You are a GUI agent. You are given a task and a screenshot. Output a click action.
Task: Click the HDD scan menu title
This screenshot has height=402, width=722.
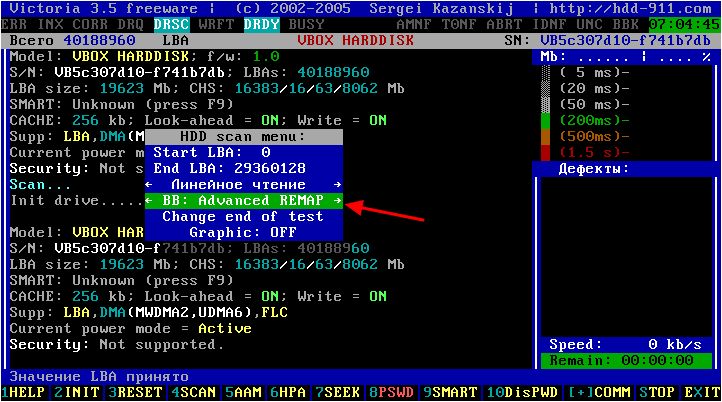[x=243, y=137]
